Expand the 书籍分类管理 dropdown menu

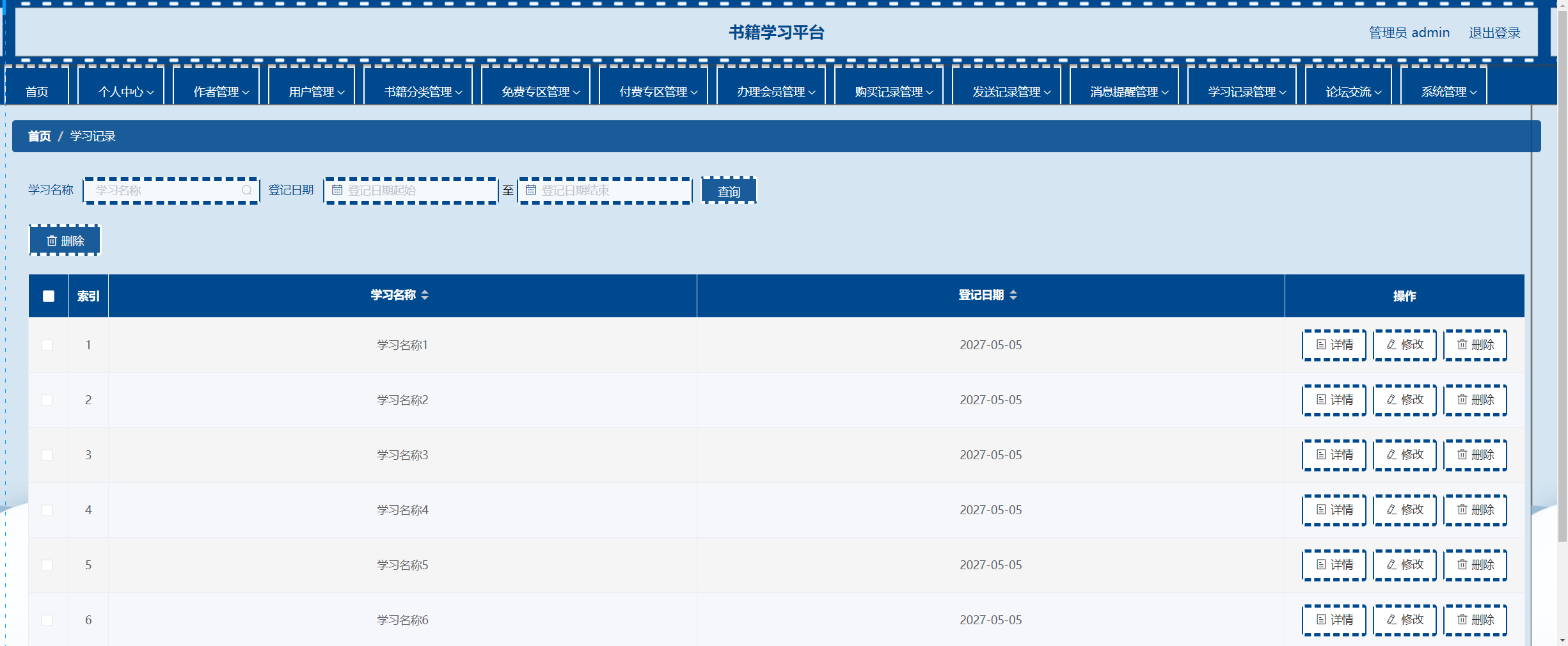coord(422,92)
